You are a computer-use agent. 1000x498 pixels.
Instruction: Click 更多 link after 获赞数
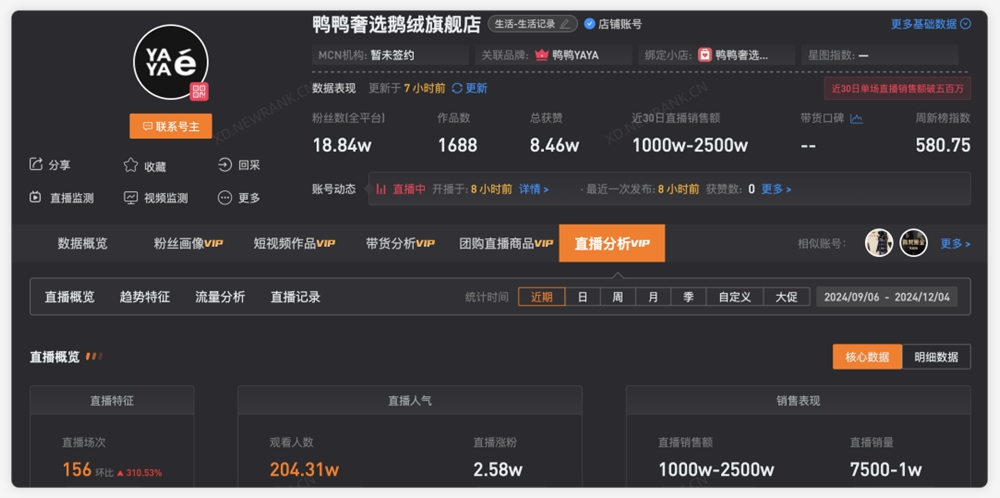[776, 189]
